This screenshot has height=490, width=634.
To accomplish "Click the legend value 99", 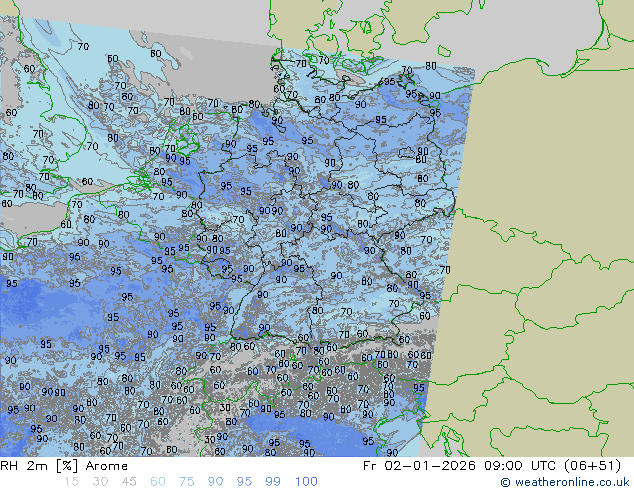I will [273, 482].
